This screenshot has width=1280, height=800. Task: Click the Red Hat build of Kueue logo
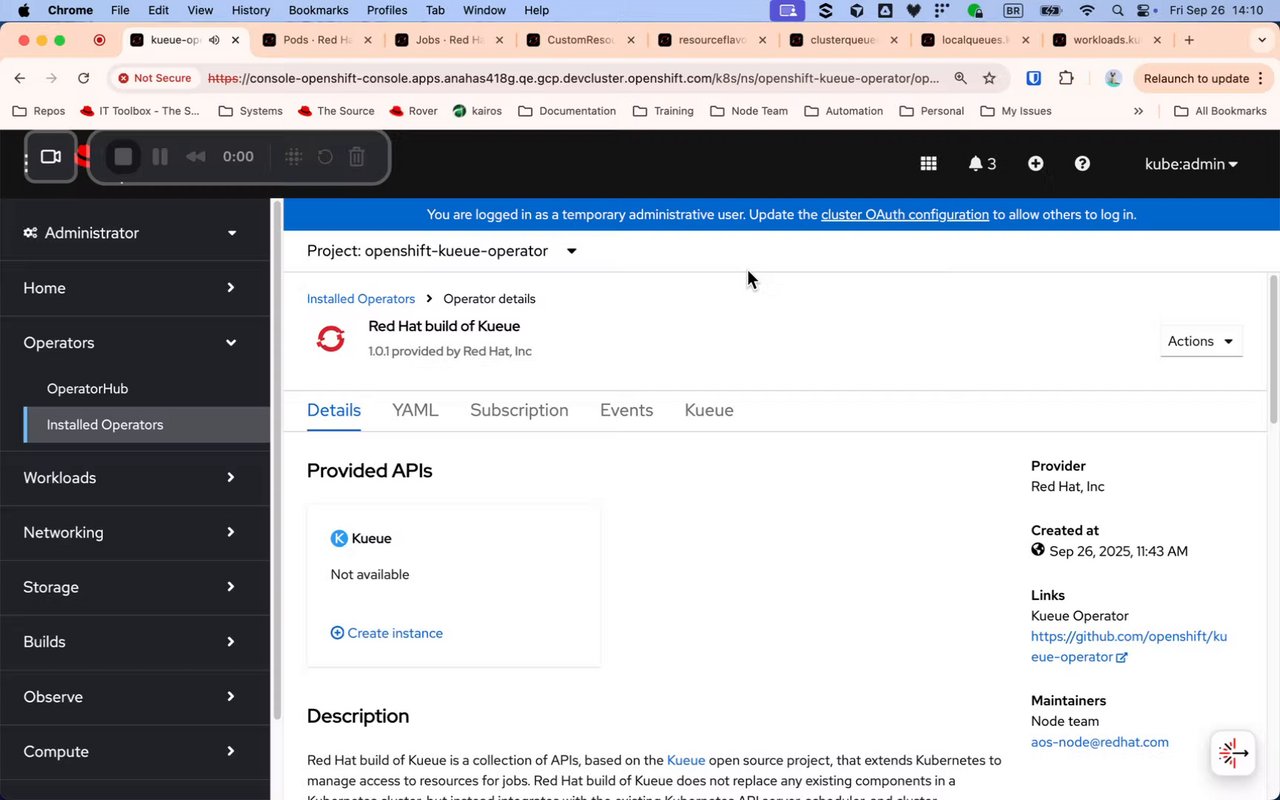[330, 339]
